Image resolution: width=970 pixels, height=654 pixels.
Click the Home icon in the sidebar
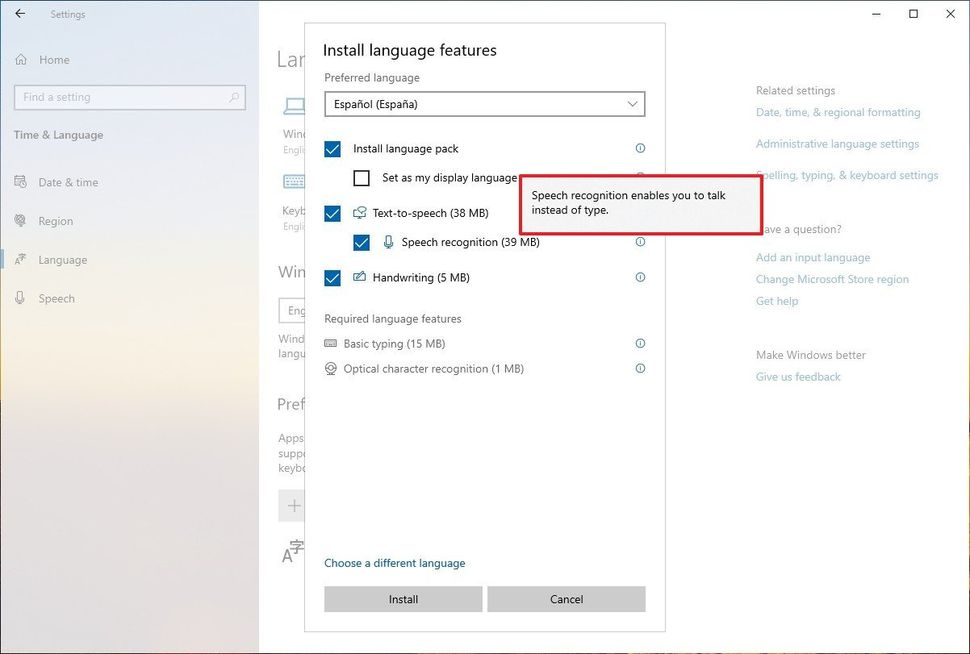[22, 60]
